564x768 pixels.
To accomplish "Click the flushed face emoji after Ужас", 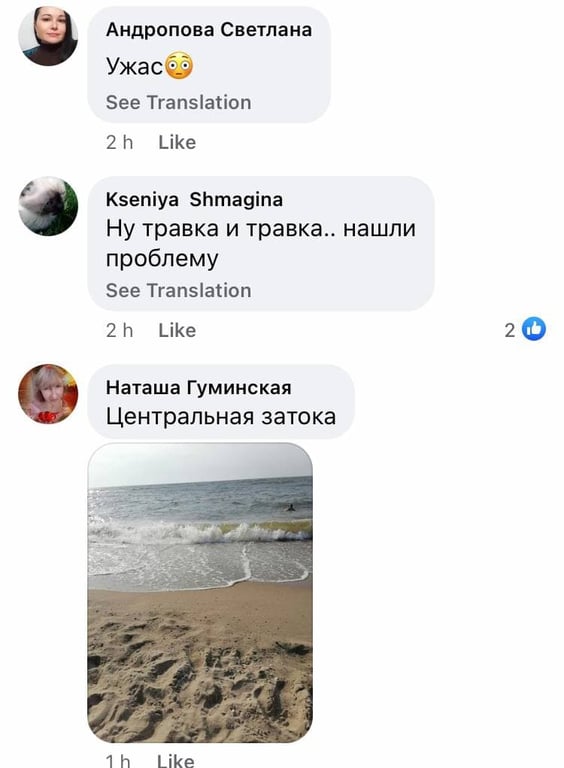I will point(179,66).
